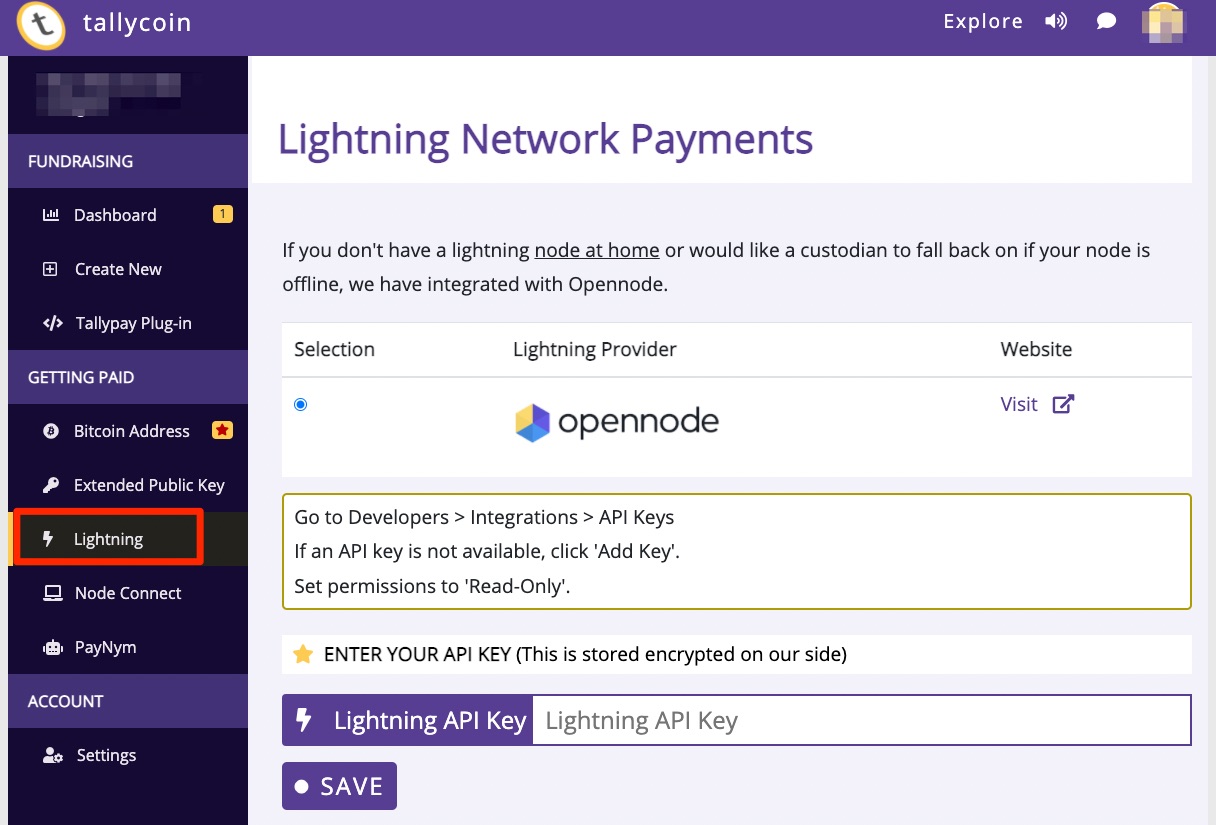
Task: Click the FUNDRAISING section header
Action: [x=80, y=161]
